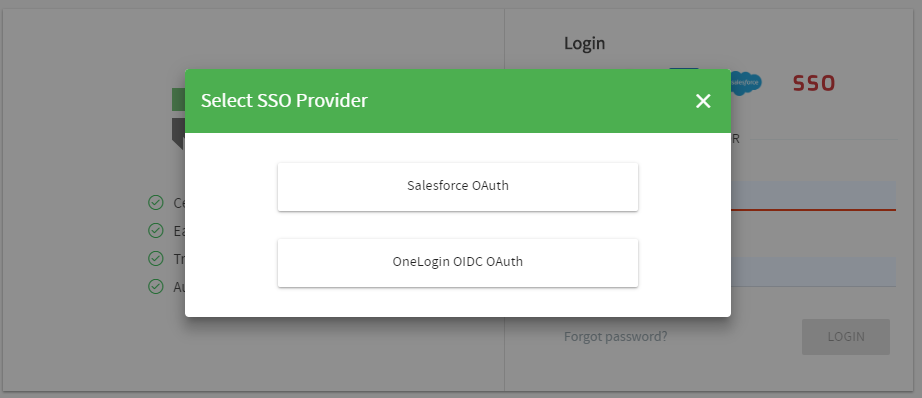
Task: Click the LOGIN button
Action: pos(846,337)
